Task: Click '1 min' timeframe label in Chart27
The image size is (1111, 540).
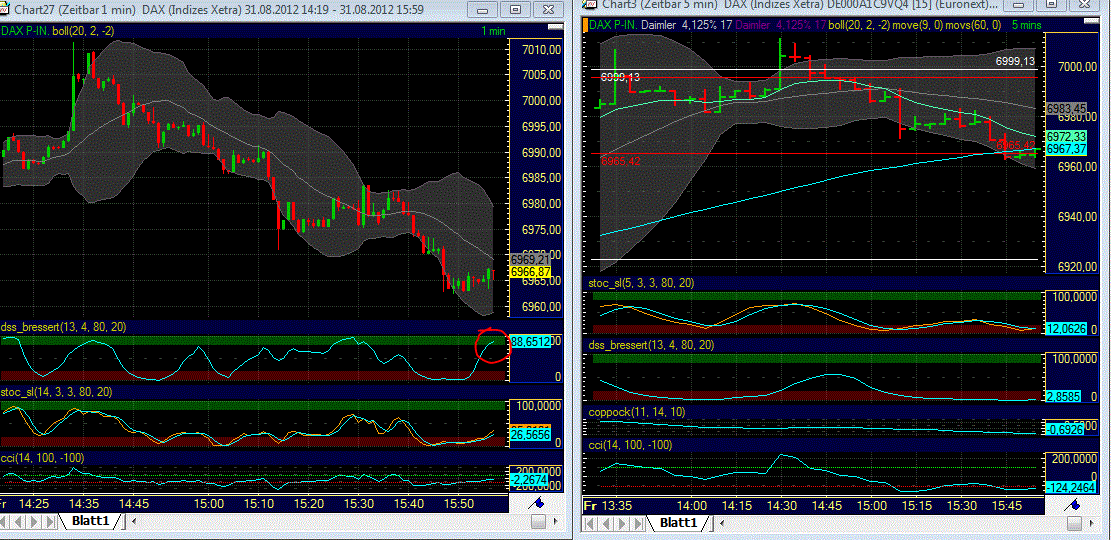Action: (493, 30)
